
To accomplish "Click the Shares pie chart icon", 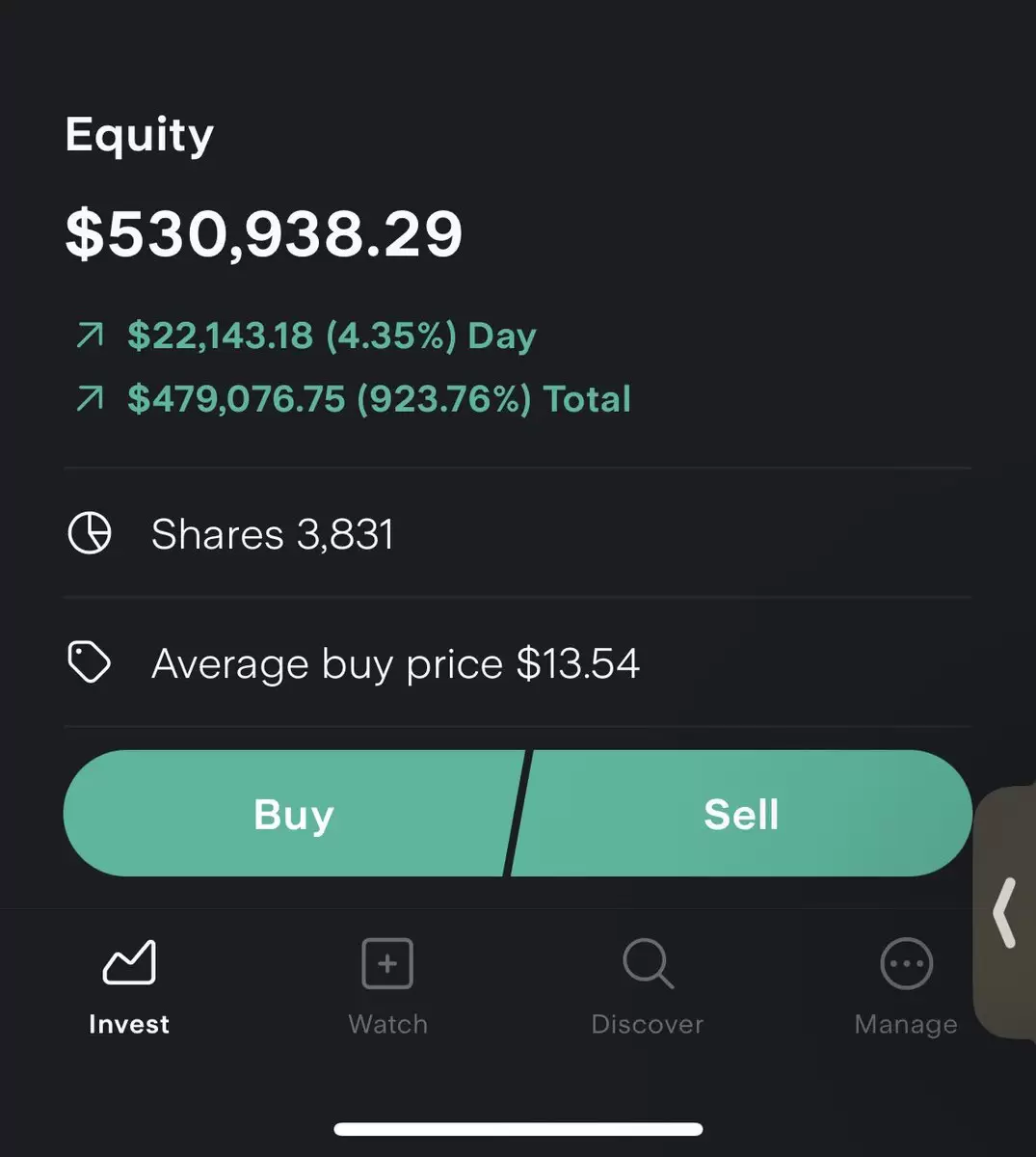I will (90, 533).
